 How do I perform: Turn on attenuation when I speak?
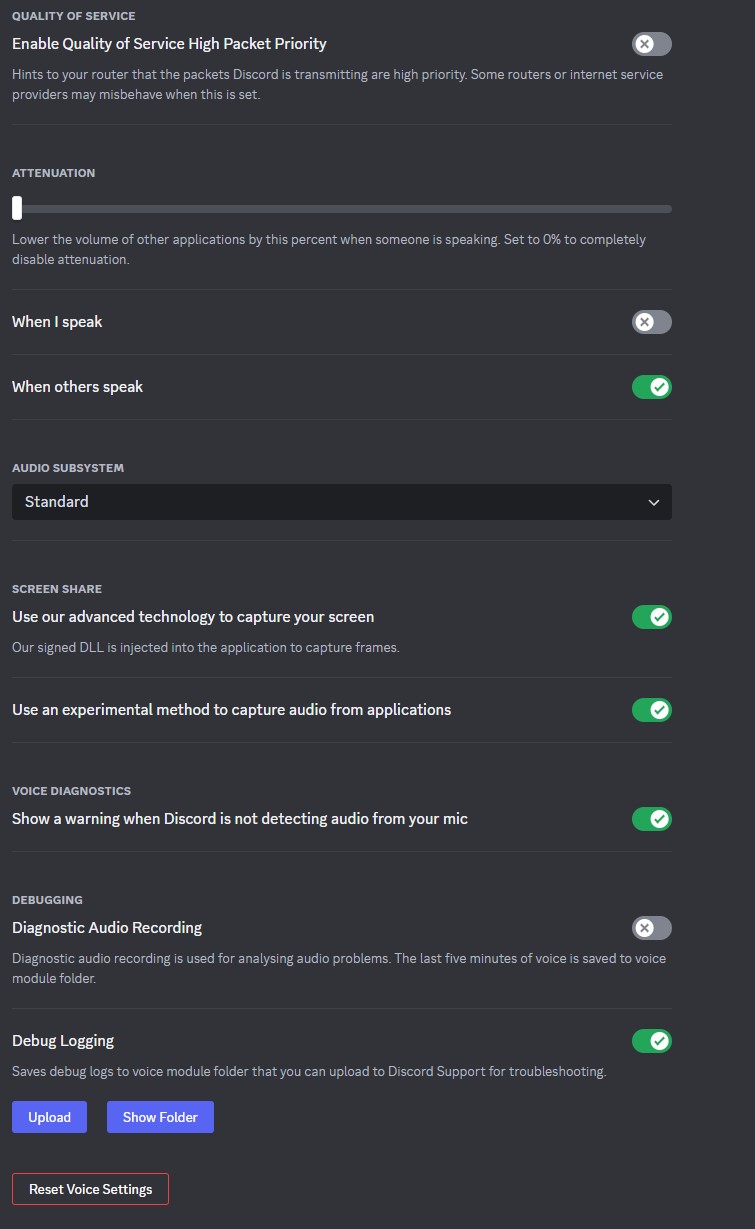[x=651, y=322]
